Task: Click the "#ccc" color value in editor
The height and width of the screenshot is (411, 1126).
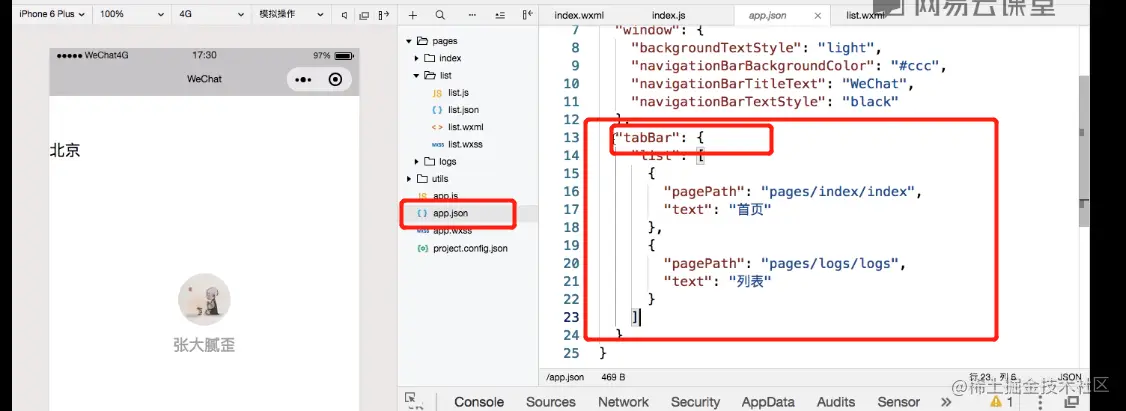Action: [915, 66]
